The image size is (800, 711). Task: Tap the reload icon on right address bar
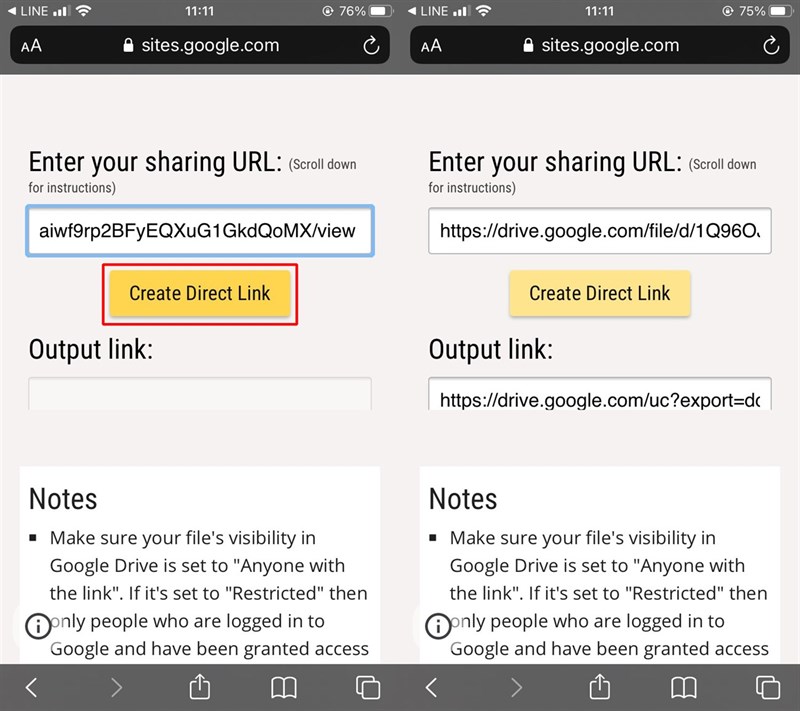pyautogui.click(x=770, y=45)
